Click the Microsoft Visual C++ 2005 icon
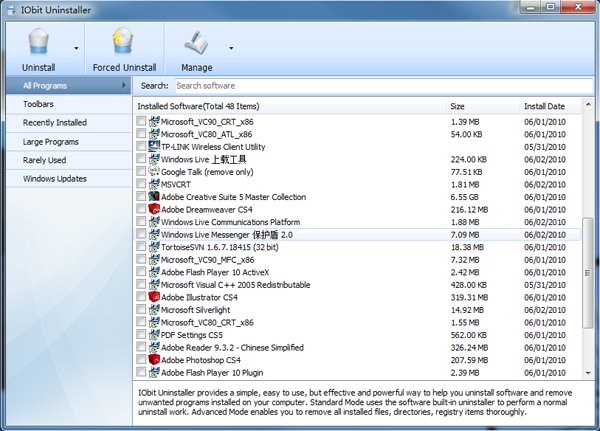The image size is (600, 431). click(154, 284)
